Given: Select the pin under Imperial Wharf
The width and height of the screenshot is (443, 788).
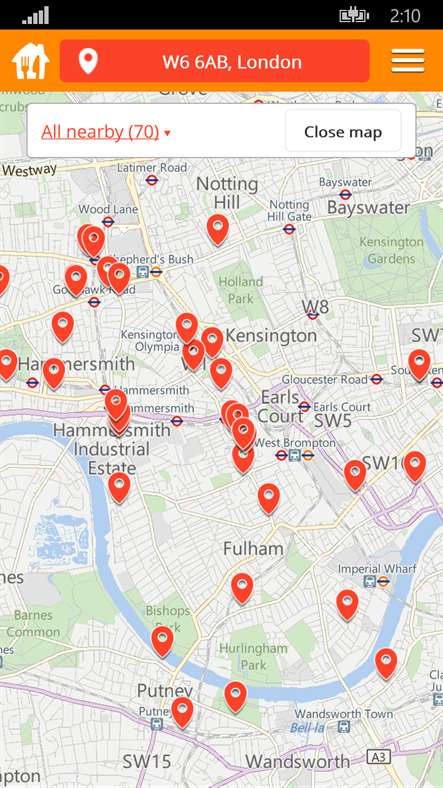Looking at the screenshot, I should click(x=347, y=605).
